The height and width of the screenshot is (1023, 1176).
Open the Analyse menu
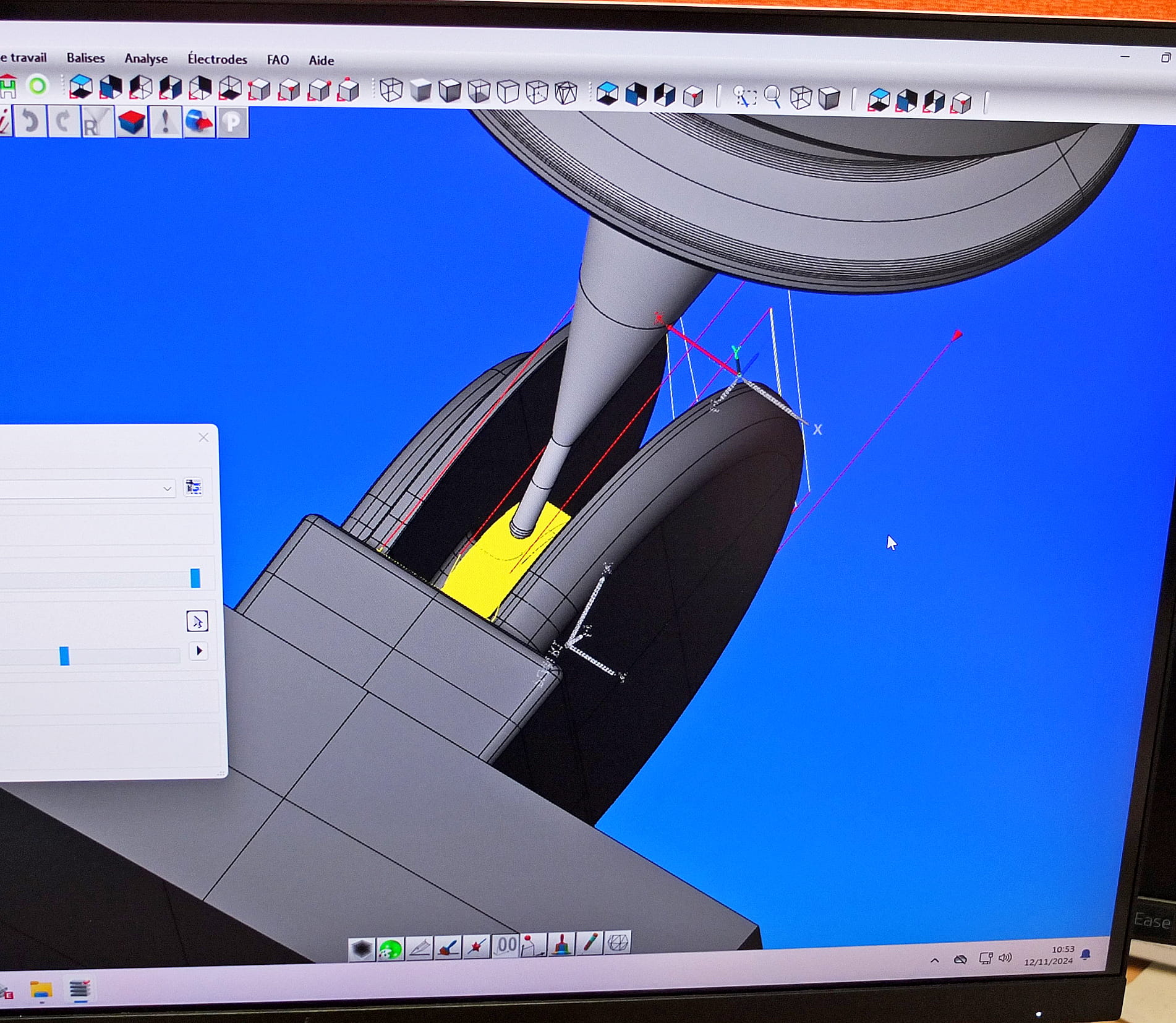coord(146,58)
